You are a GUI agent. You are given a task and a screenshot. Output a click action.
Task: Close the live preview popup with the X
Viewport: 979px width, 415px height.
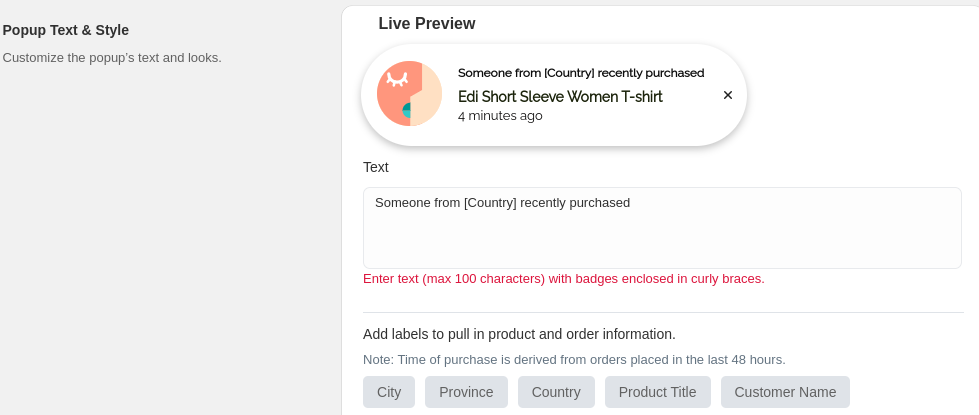click(x=727, y=95)
